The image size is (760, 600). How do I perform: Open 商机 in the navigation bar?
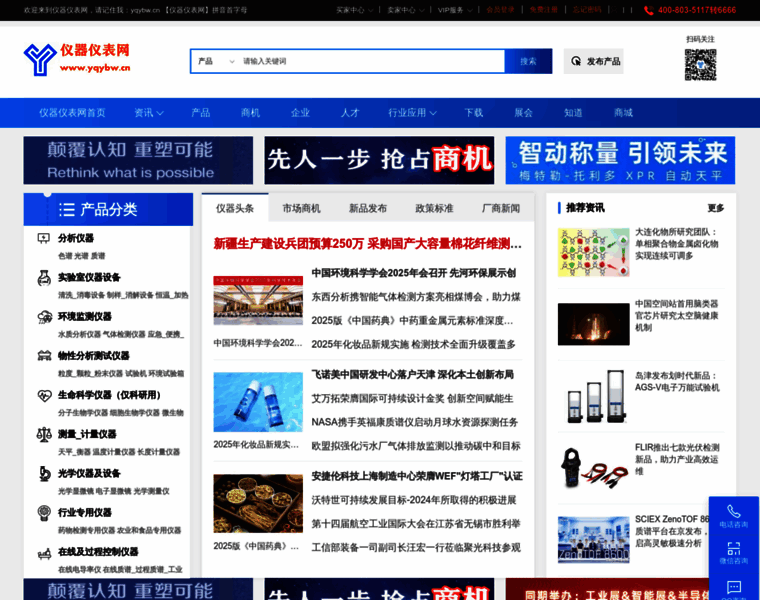coord(250,113)
